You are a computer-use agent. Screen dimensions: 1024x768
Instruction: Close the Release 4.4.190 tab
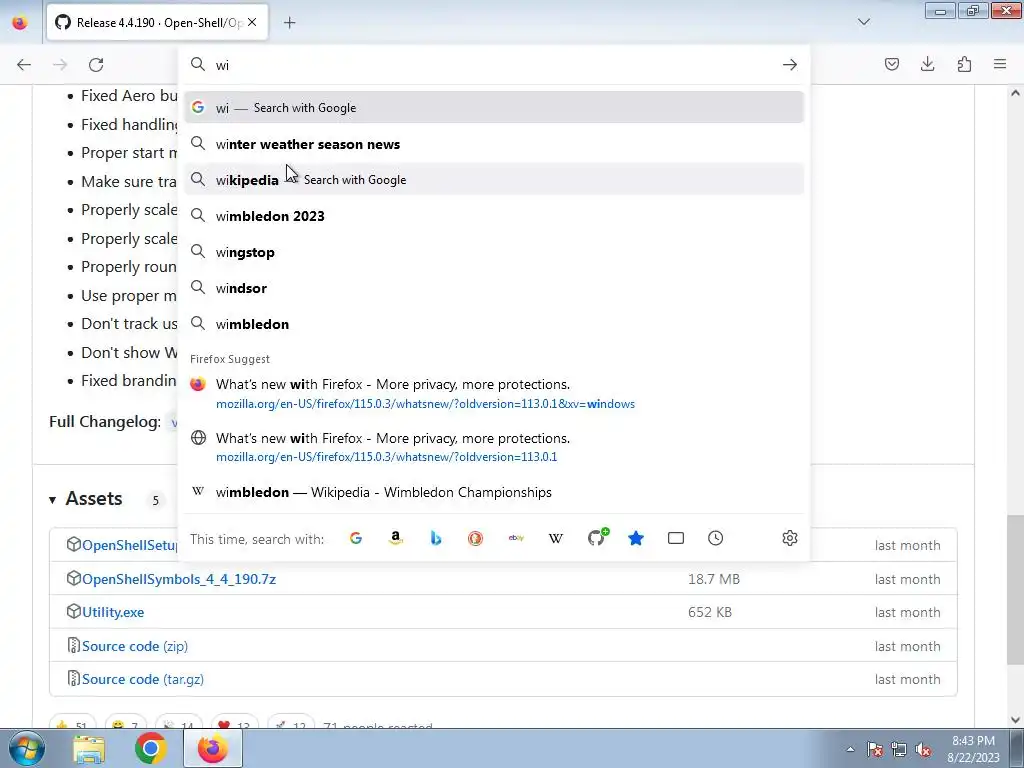coord(252,22)
